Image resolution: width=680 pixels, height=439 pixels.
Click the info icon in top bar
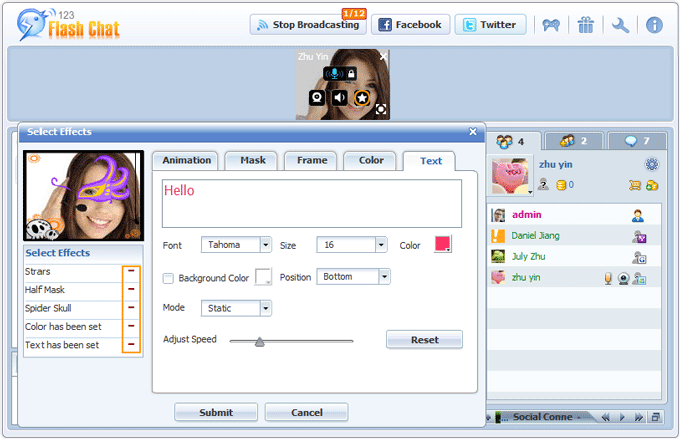654,25
